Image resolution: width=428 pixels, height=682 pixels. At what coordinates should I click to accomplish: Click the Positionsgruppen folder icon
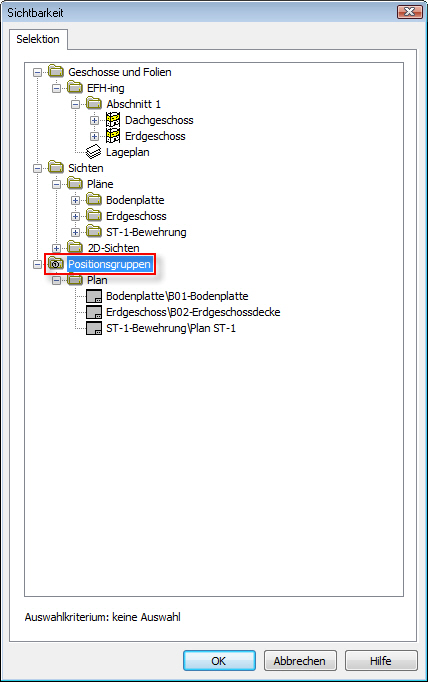(x=56, y=264)
